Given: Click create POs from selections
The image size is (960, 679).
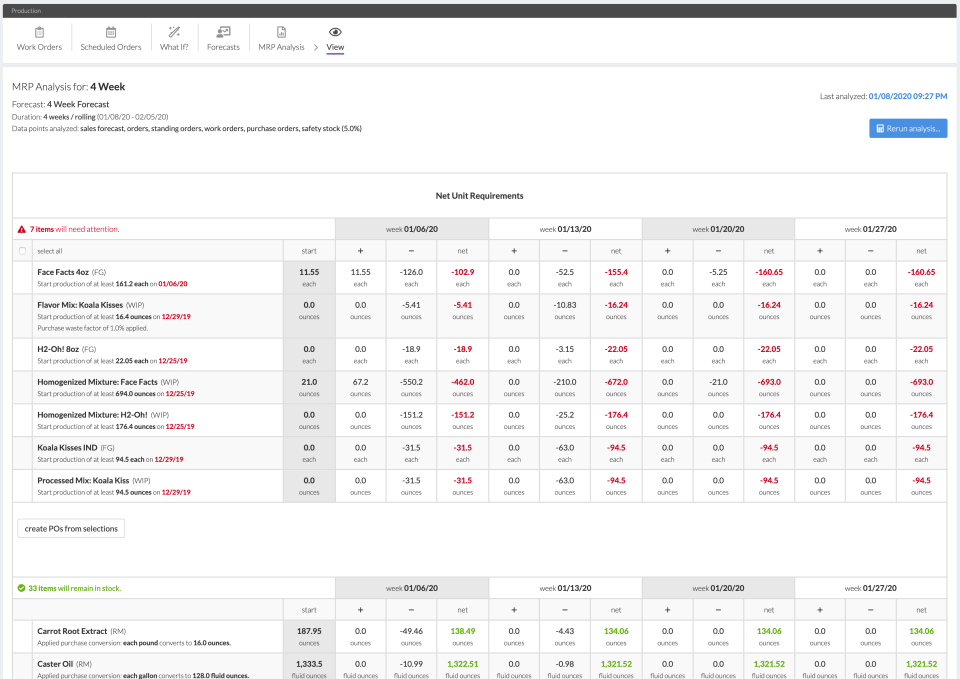Looking at the screenshot, I should [x=71, y=528].
